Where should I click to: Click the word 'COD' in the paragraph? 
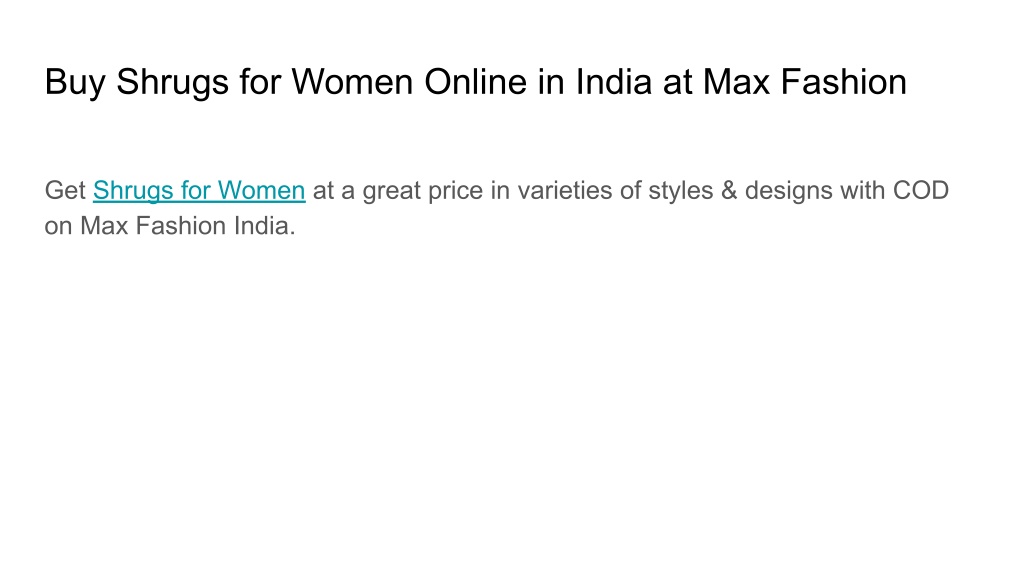[920, 191]
